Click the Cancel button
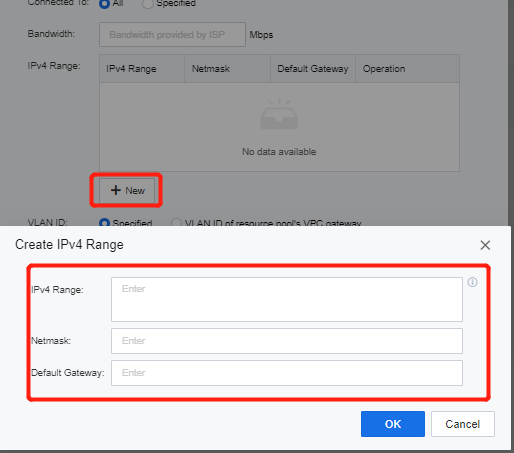Viewport: 514px width, 453px height. pos(463,424)
